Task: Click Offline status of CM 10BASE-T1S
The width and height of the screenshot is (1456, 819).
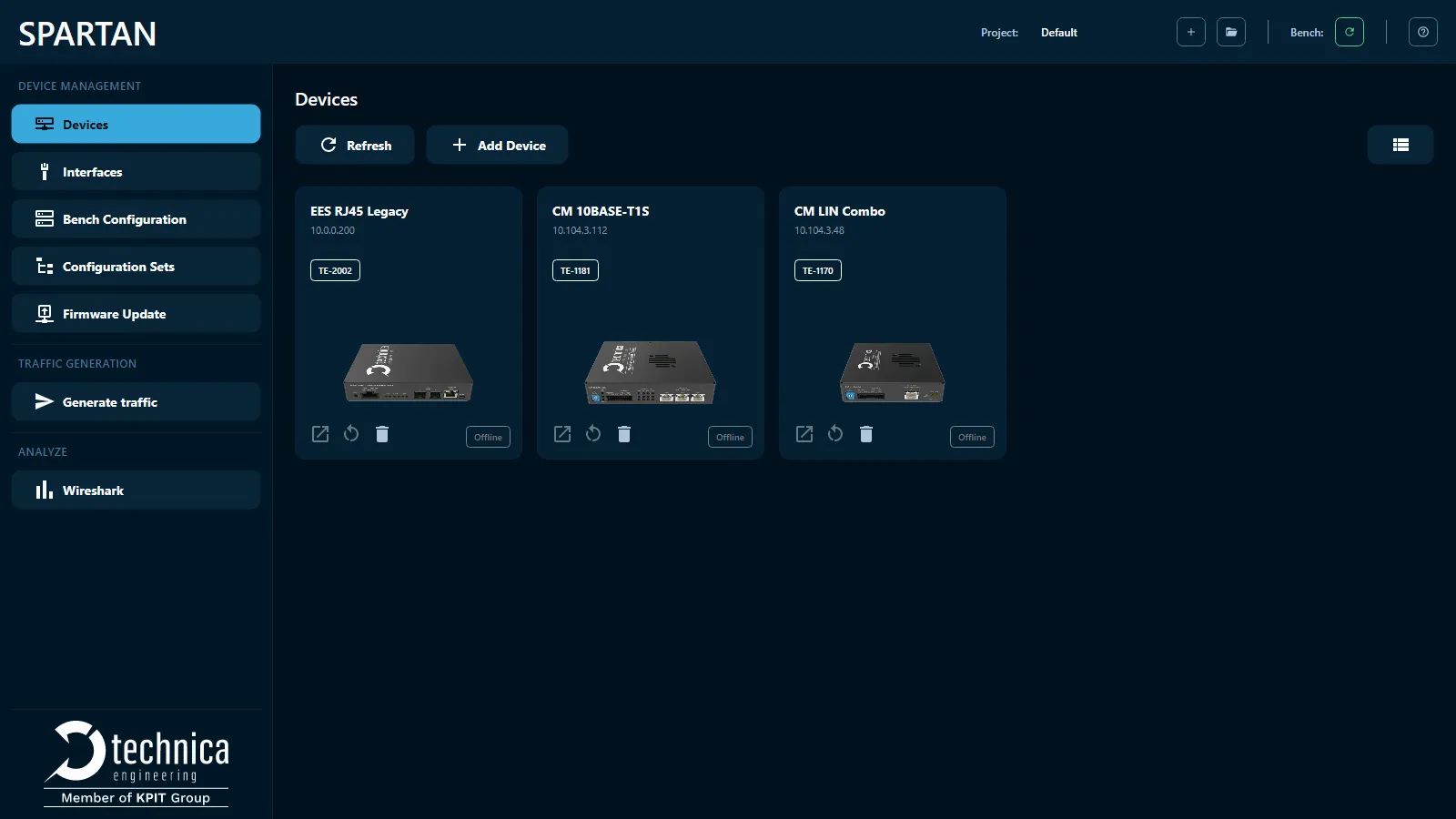Action: [x=730, y=437]
